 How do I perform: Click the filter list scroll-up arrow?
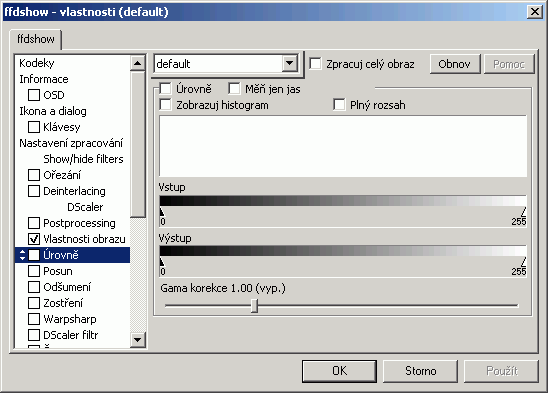(x=138, y=63)
